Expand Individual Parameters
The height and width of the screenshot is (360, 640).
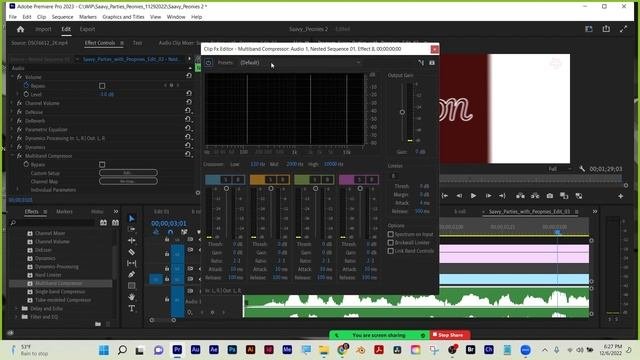tap(18, 189)
